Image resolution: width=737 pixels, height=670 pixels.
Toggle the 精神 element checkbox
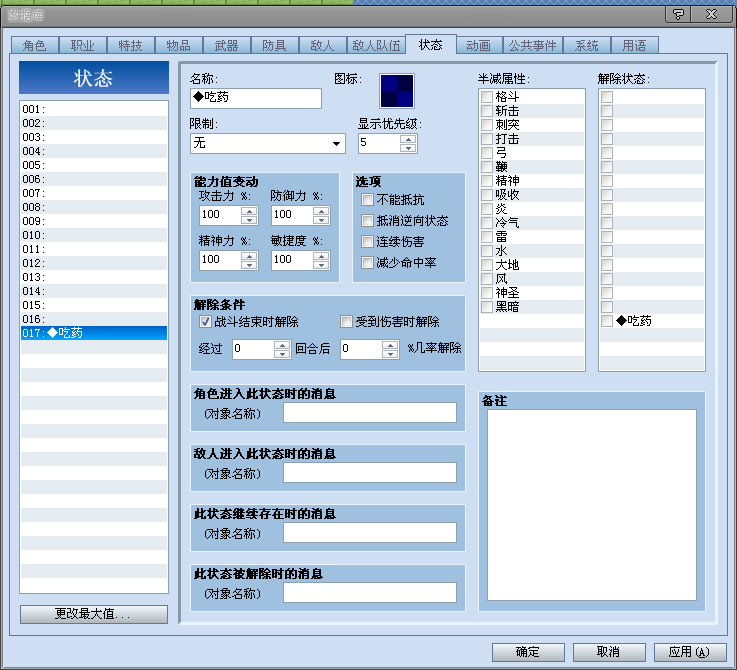[487, 181]
